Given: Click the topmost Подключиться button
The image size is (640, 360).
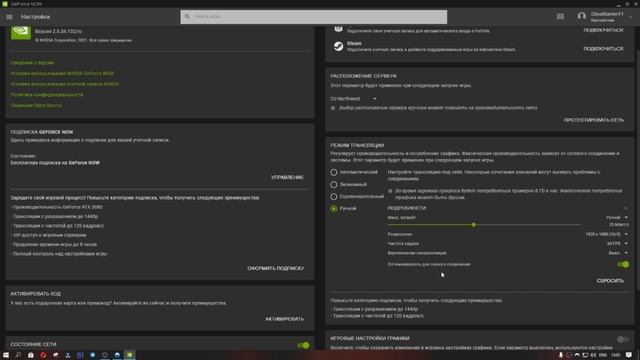Looking at the screenshot, I should tap(603, 30).
